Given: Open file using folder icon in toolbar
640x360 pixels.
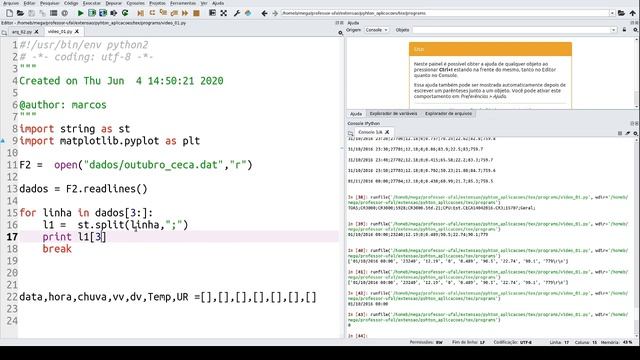Looking at the screenshot, I should [20, 13].
